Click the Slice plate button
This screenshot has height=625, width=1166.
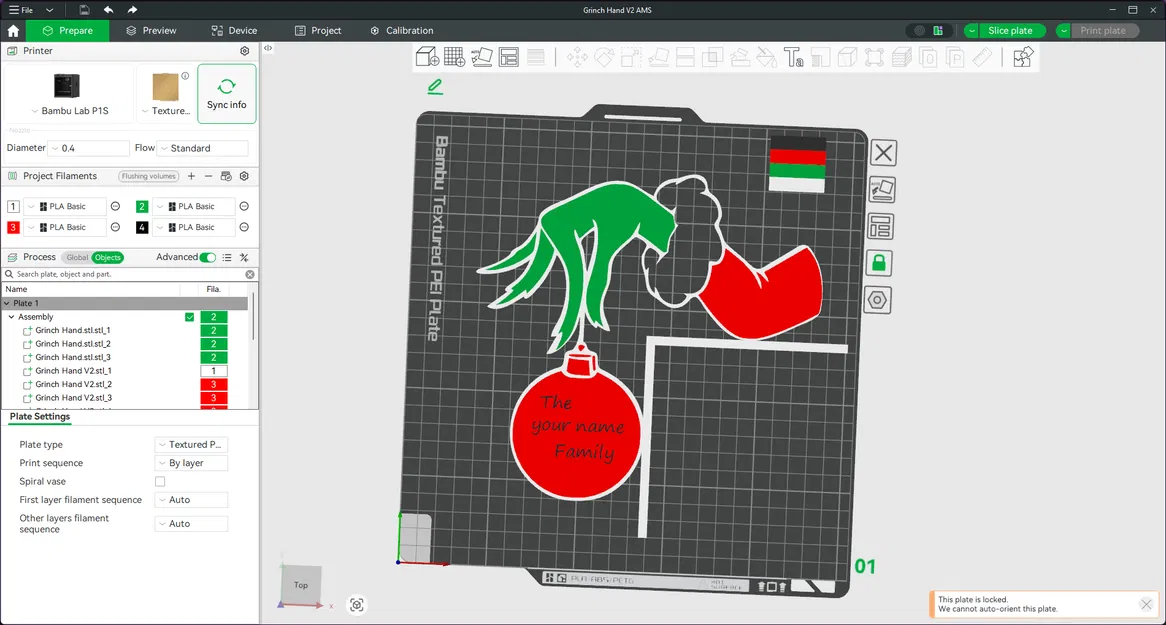click(x=1010, y=31)
